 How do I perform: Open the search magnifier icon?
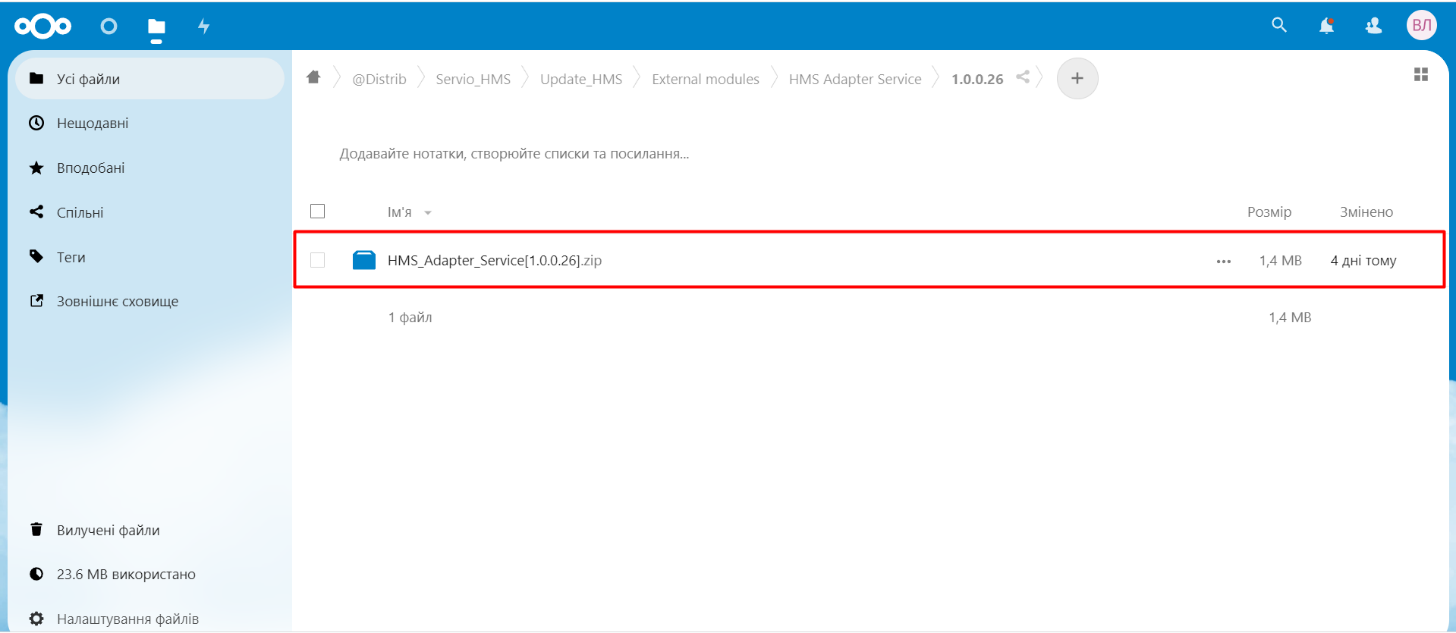(1278, 26)
